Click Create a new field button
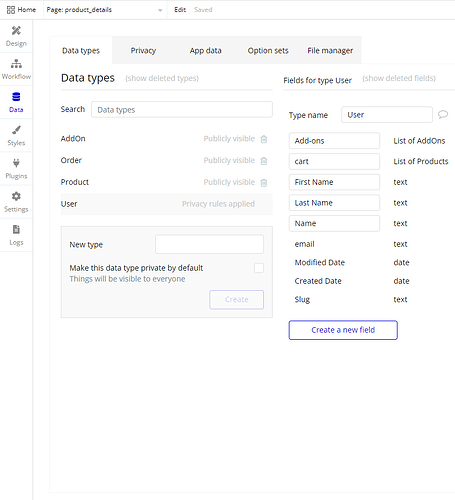Screen dimensions: 455x500 [x=343, y=330]
